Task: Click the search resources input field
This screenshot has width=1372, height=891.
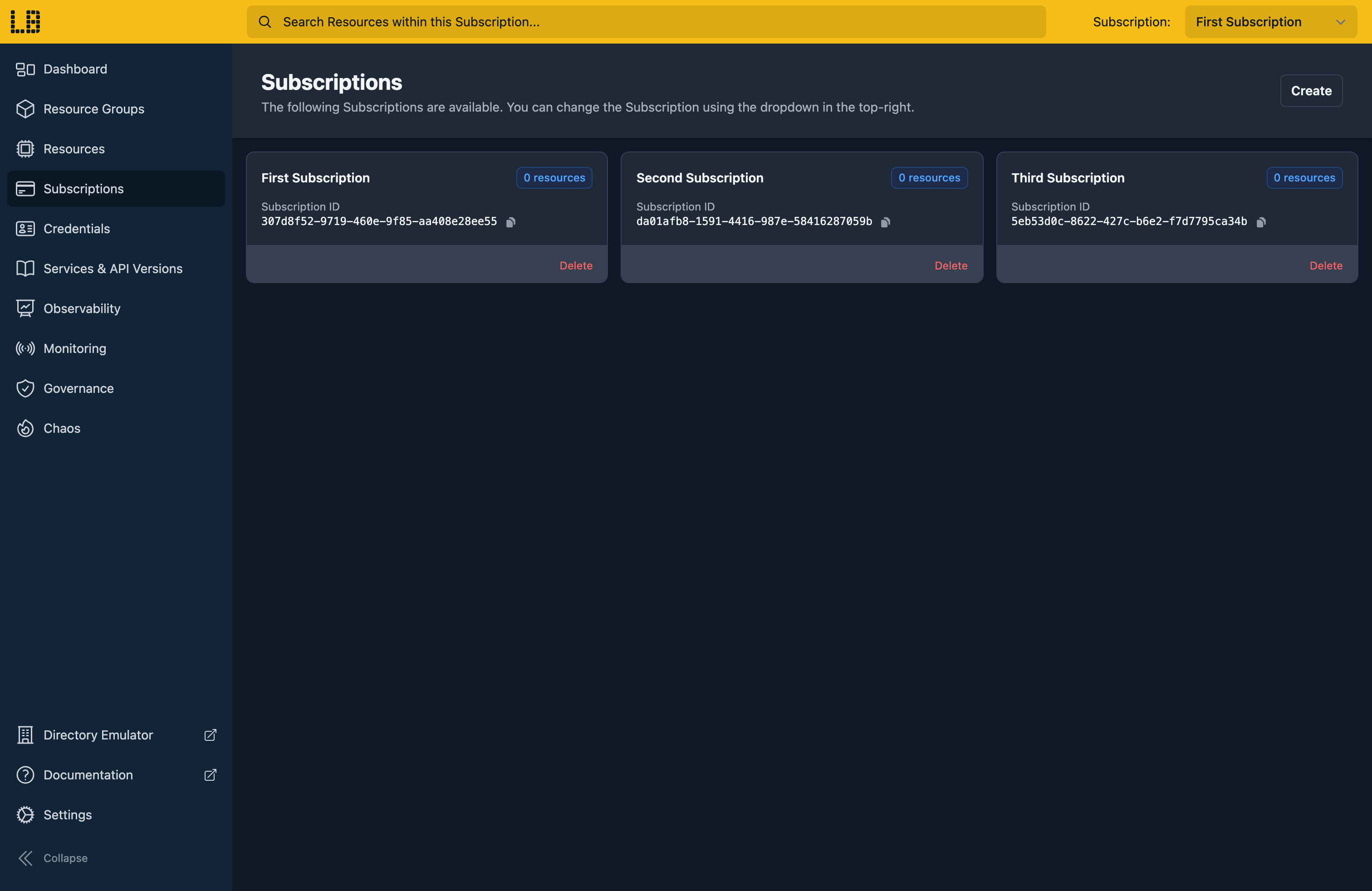Action: click(646, 22)
